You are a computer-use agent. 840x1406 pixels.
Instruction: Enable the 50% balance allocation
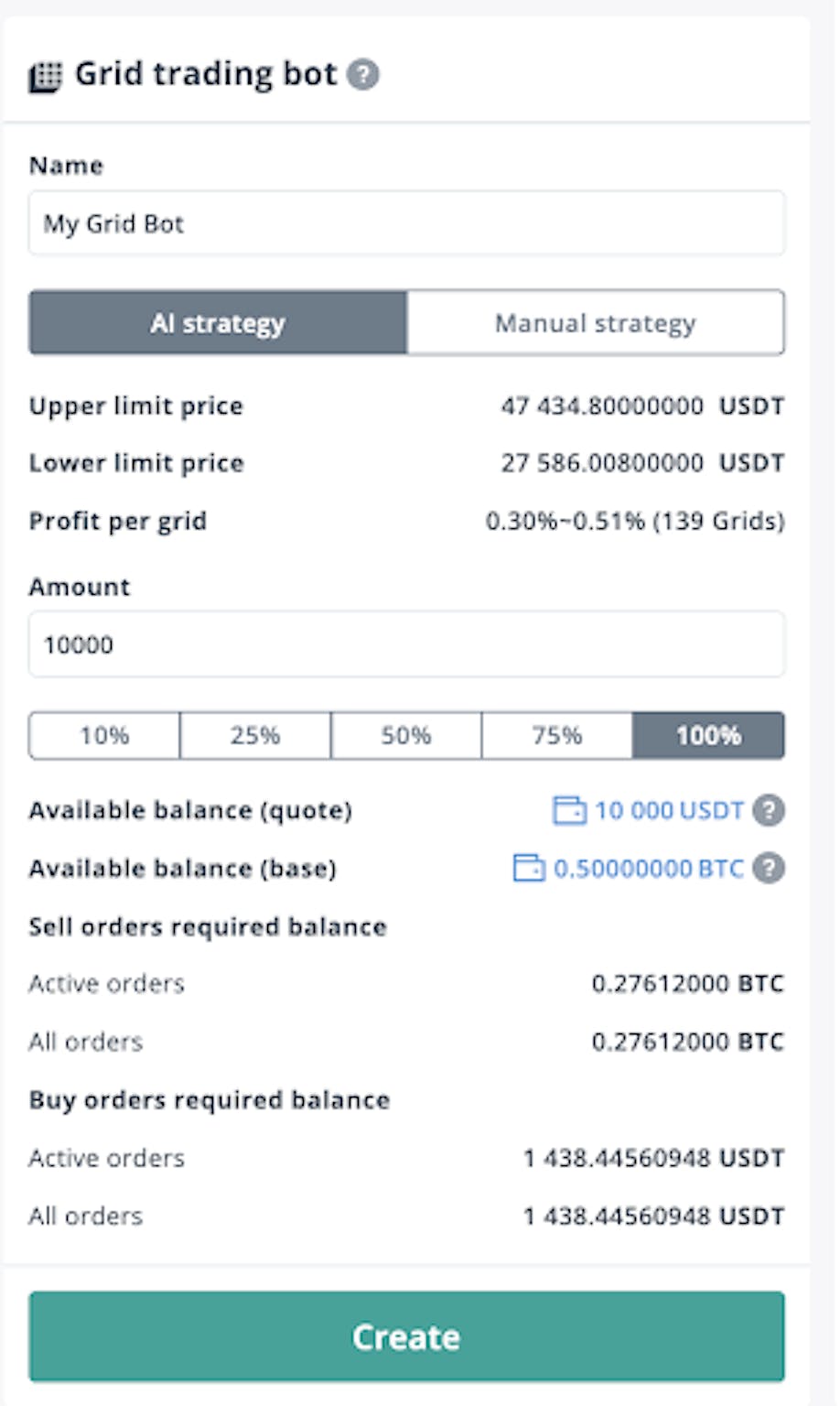(405, 735)
